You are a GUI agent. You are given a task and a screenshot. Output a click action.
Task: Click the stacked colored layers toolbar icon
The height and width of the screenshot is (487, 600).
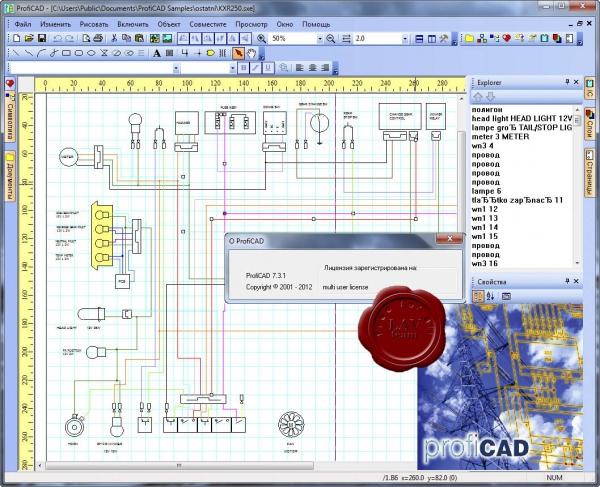coord(557,38)
